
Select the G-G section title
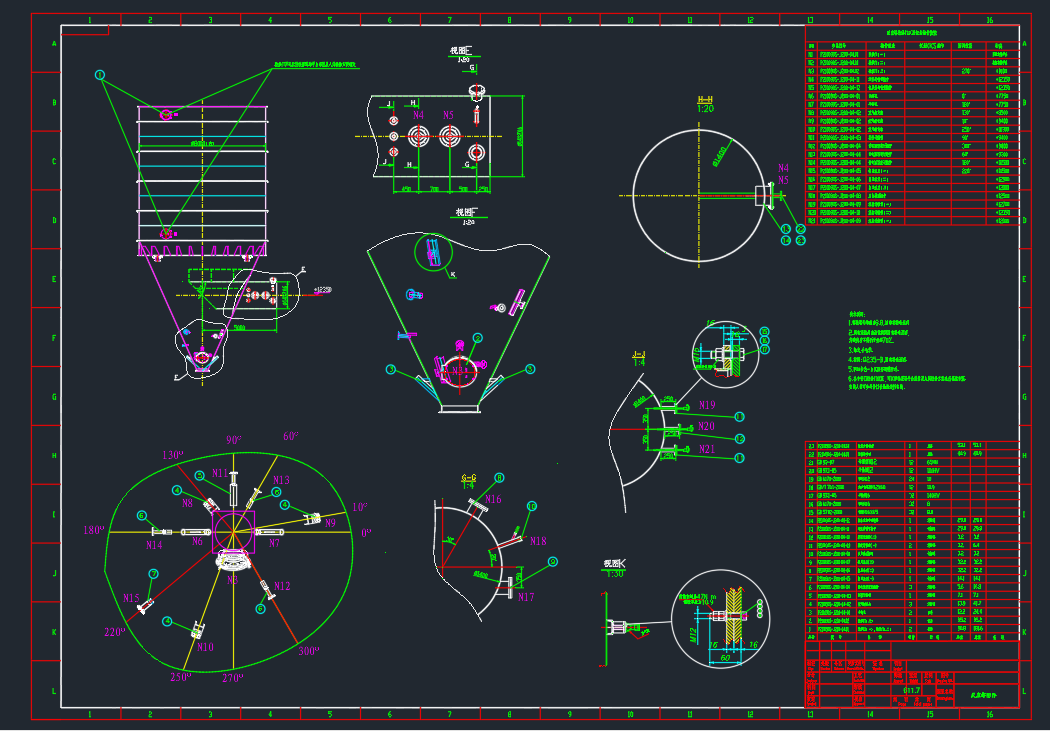click(x=468, y=477)
